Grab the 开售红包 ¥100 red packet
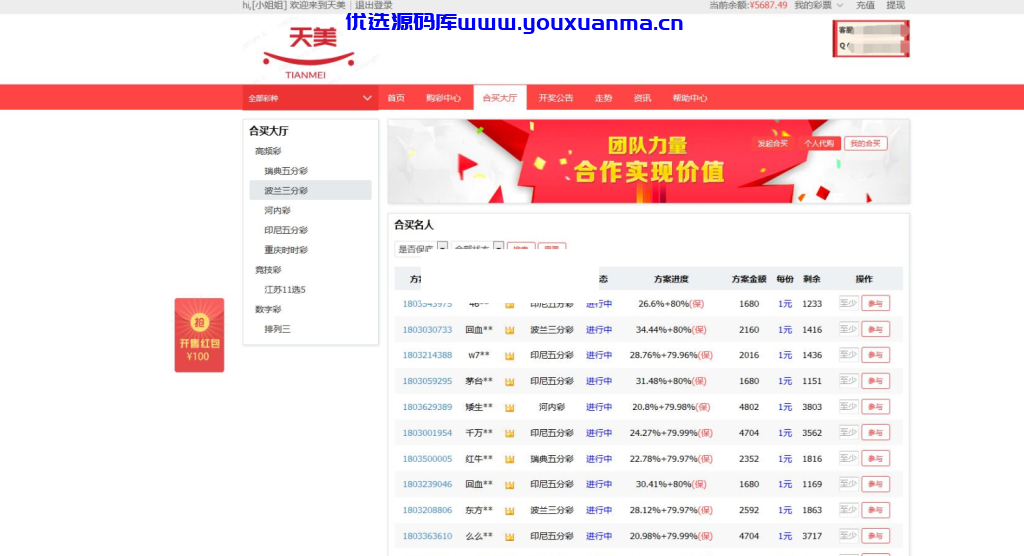This screenshot has height=556, width=1024. tap(199, 335)
